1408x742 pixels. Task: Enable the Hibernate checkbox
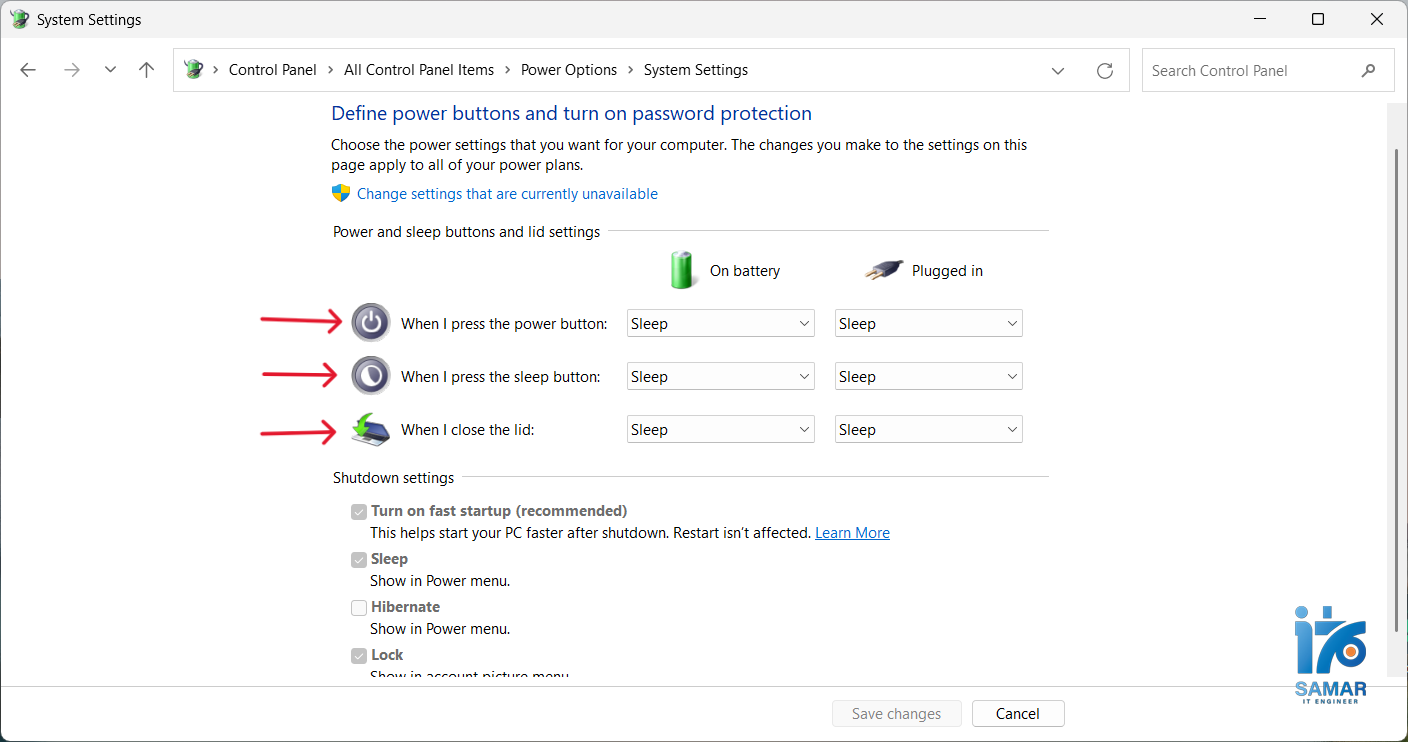[359, 608]
